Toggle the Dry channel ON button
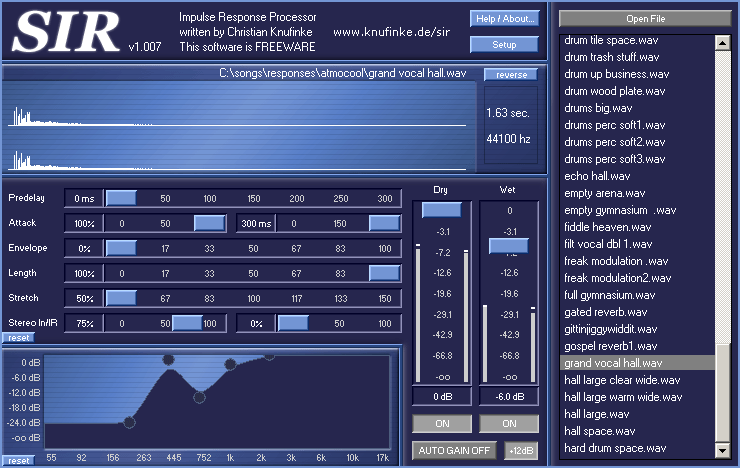Image resolution: width=740 pixels, height=468 pixels. tap(441, 424)
